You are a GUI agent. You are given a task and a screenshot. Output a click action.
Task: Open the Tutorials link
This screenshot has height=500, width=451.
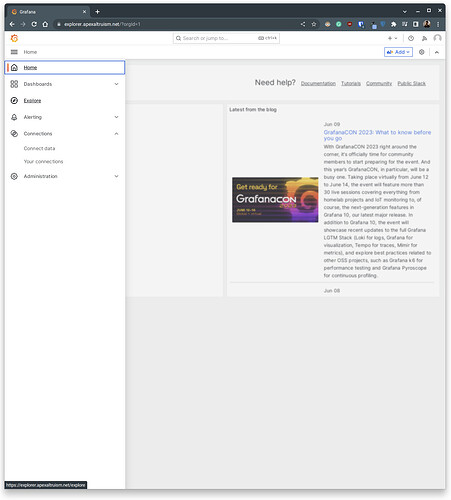coord(351,83)
